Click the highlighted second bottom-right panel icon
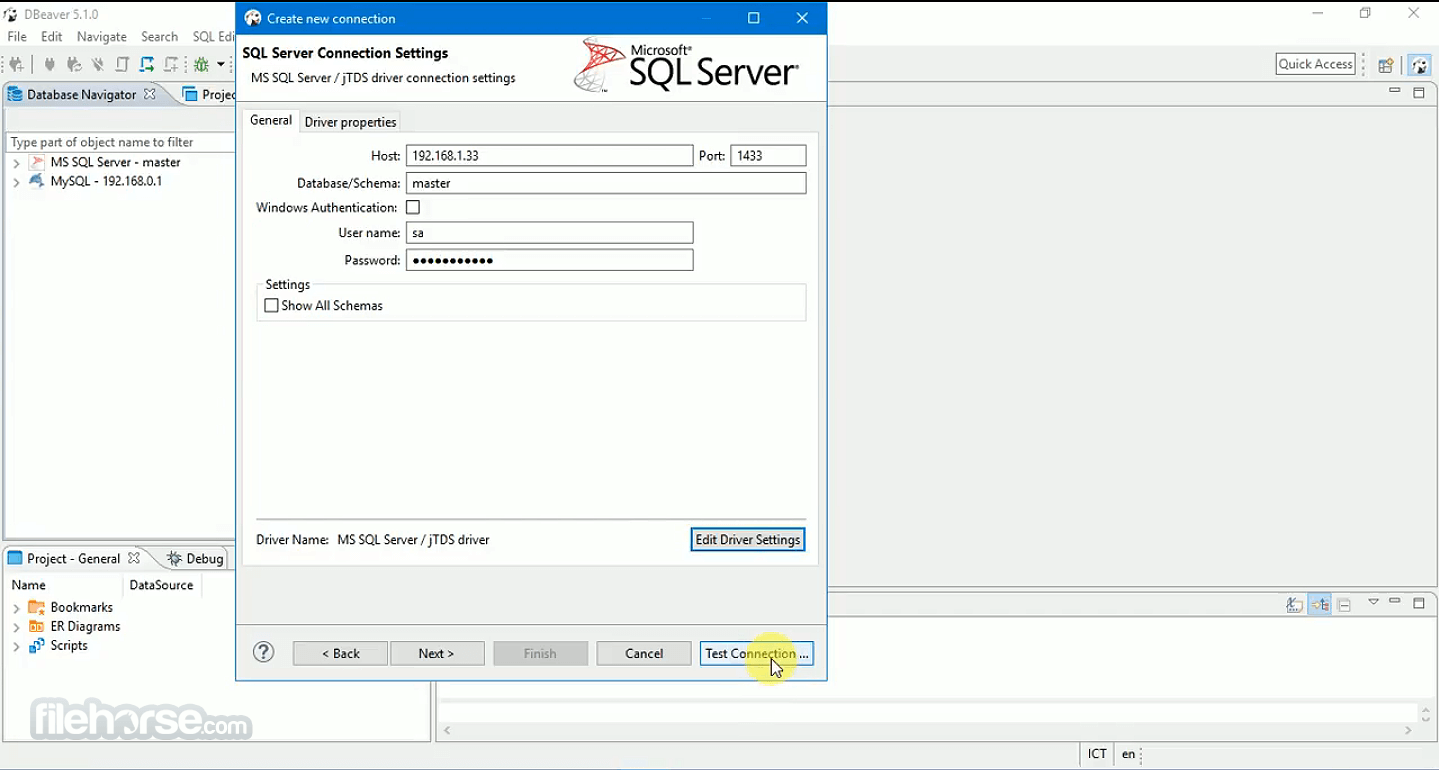Screen dimensions: 1439x770 (x=1320, y=605)
